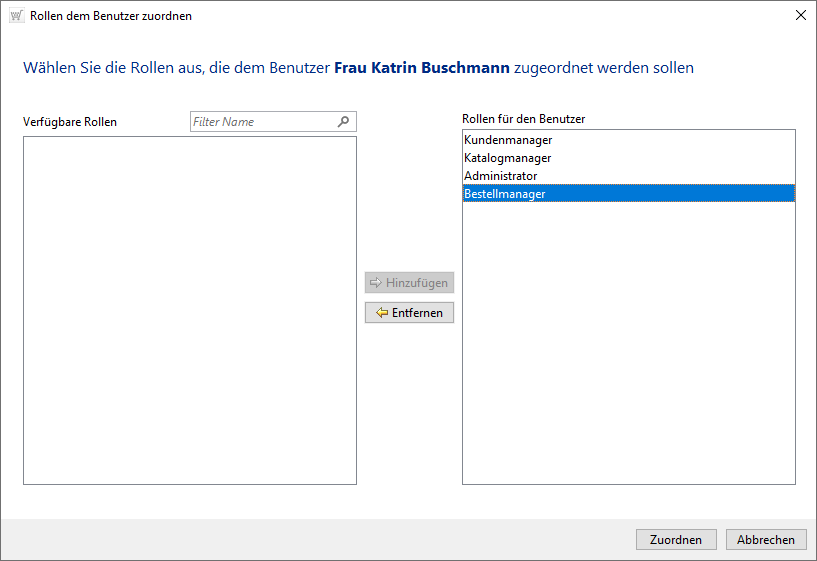
Task: Click the yellow left arrow icon on Entfernen
Action: tap(381, 313)
